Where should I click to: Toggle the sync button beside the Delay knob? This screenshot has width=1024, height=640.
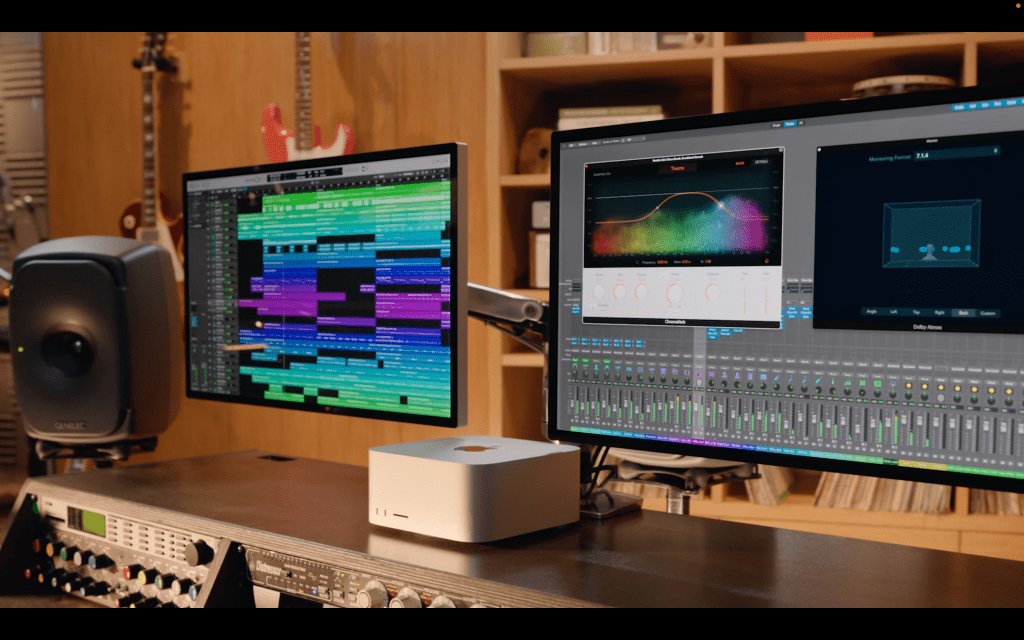(662, 276)
